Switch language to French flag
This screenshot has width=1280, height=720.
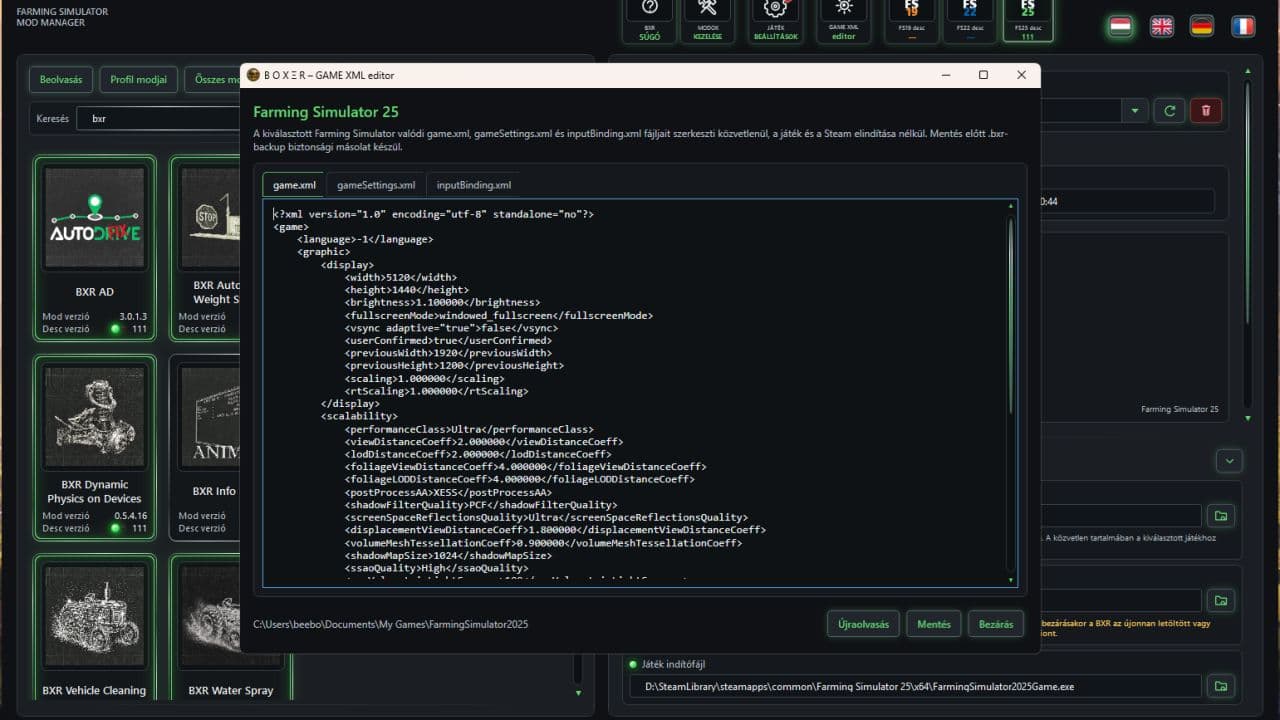click(x=1242, y=26)
